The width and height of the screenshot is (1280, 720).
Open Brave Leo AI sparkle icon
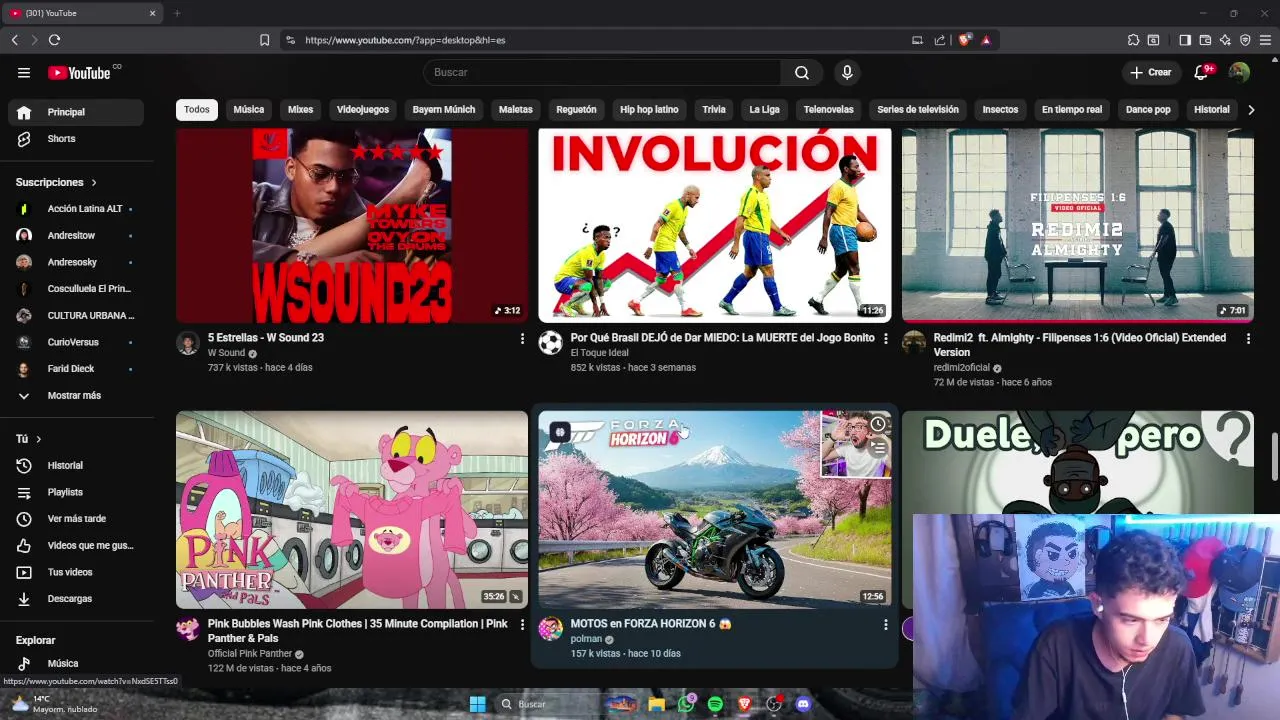click(x=1225, y=40)
